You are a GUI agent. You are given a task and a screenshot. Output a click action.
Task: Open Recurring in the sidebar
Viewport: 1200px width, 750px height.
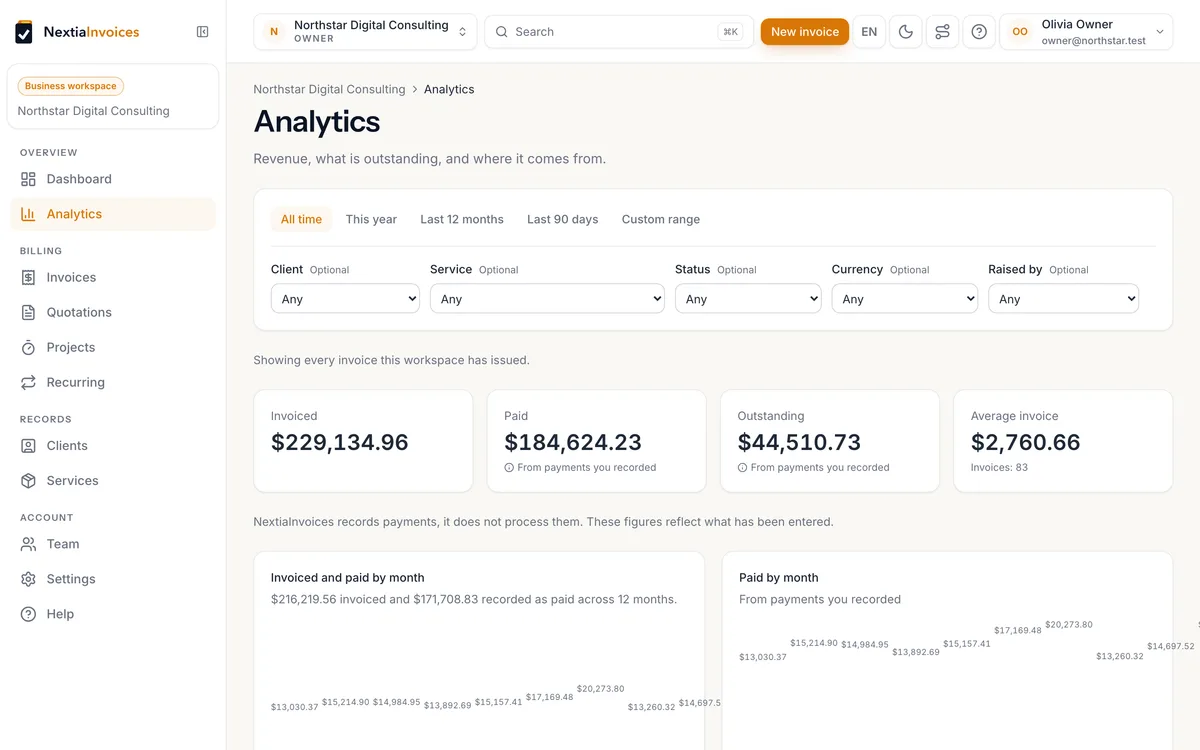tap(113, 382)
